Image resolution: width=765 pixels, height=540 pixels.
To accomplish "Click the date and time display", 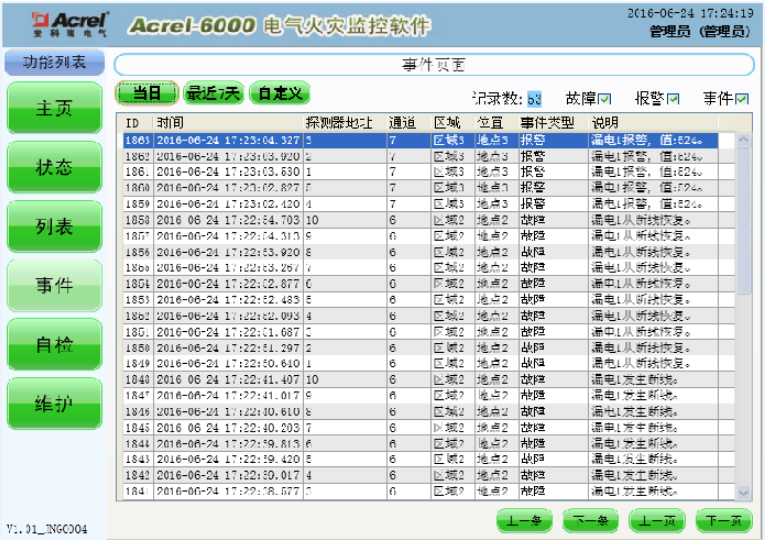I will click(x=690, y=13).
